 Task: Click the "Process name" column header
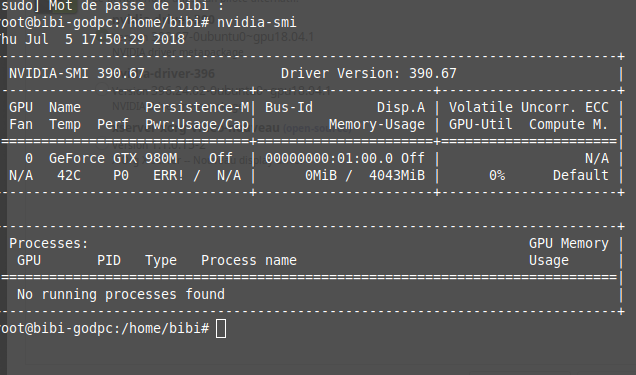[249, 260]
